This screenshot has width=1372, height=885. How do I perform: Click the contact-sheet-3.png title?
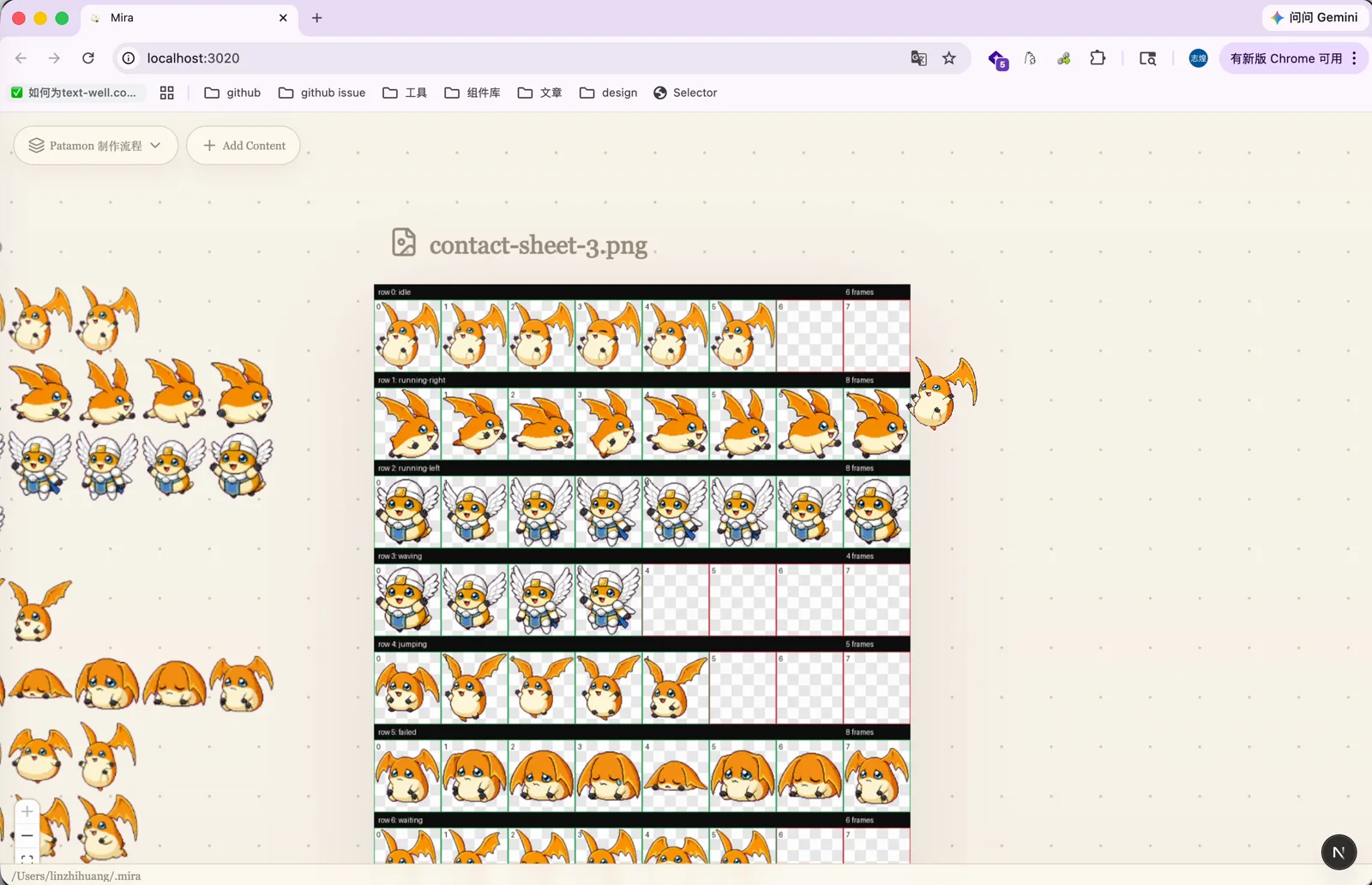click(539, 245)
